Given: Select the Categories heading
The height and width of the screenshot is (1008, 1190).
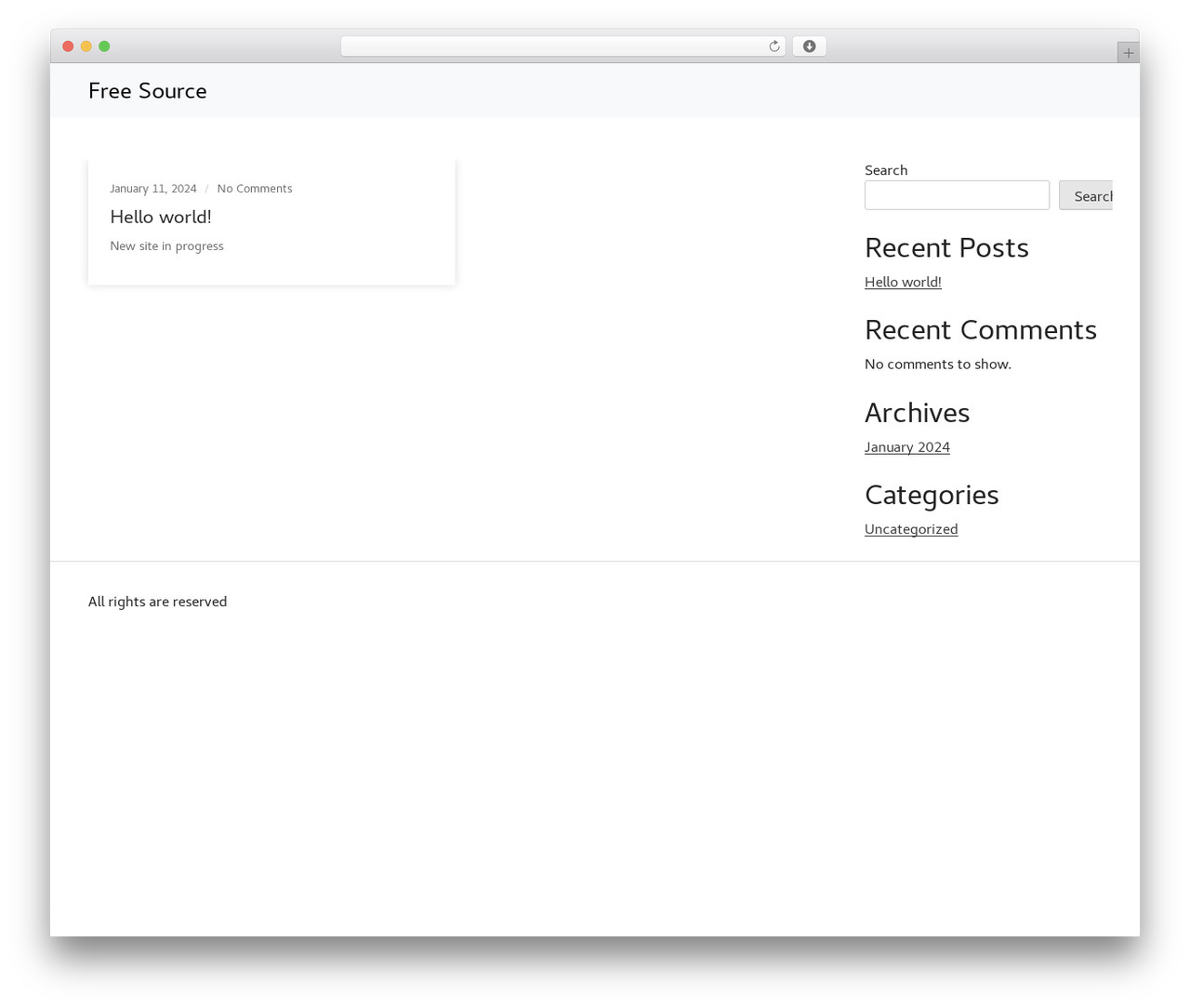Looking at the screenshot, I should [932, 496].
